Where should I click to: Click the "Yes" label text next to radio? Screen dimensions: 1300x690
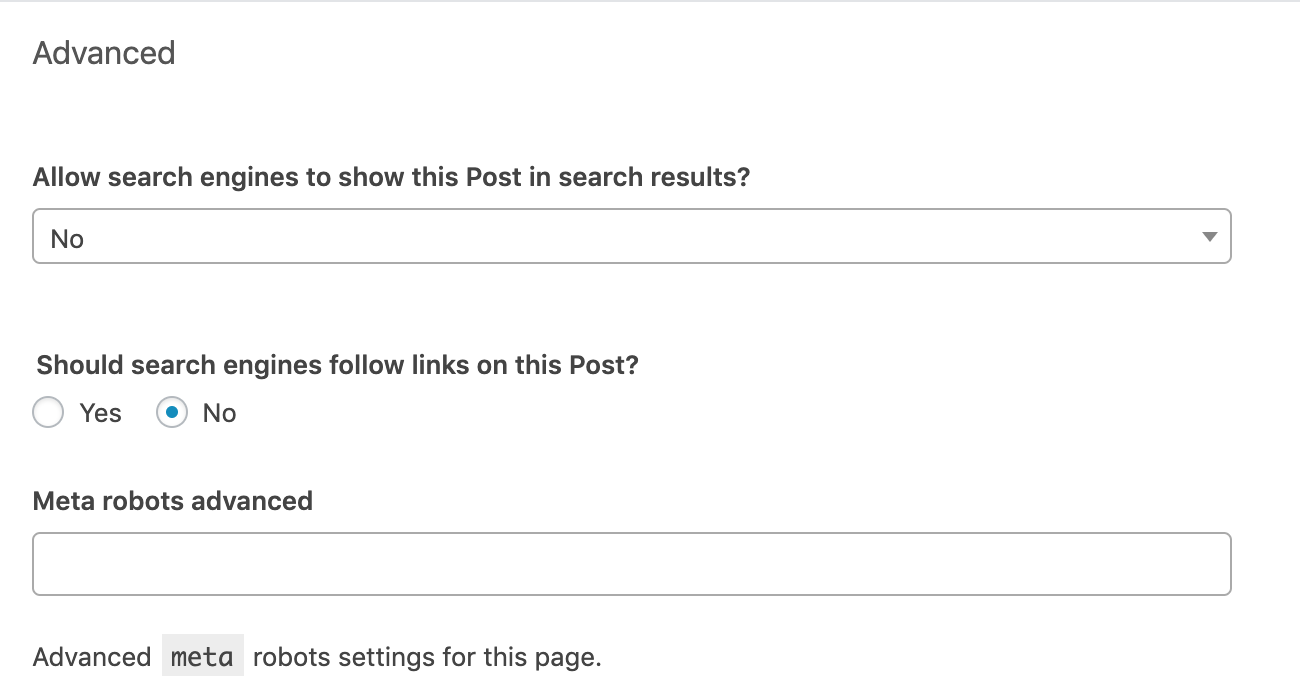point(101,413)
